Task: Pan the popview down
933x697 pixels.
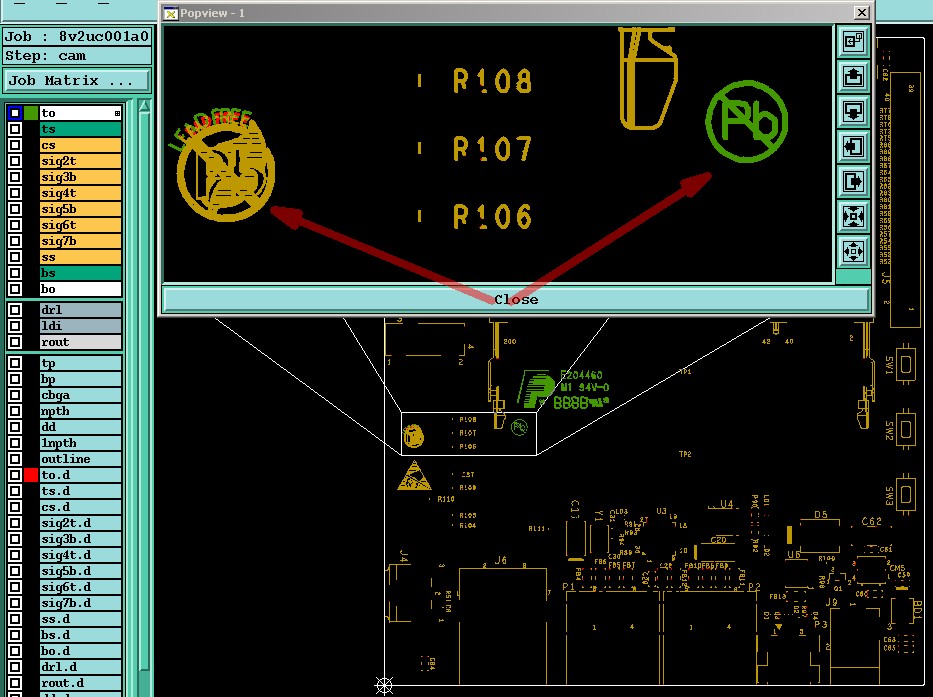Action: point(853,111)
